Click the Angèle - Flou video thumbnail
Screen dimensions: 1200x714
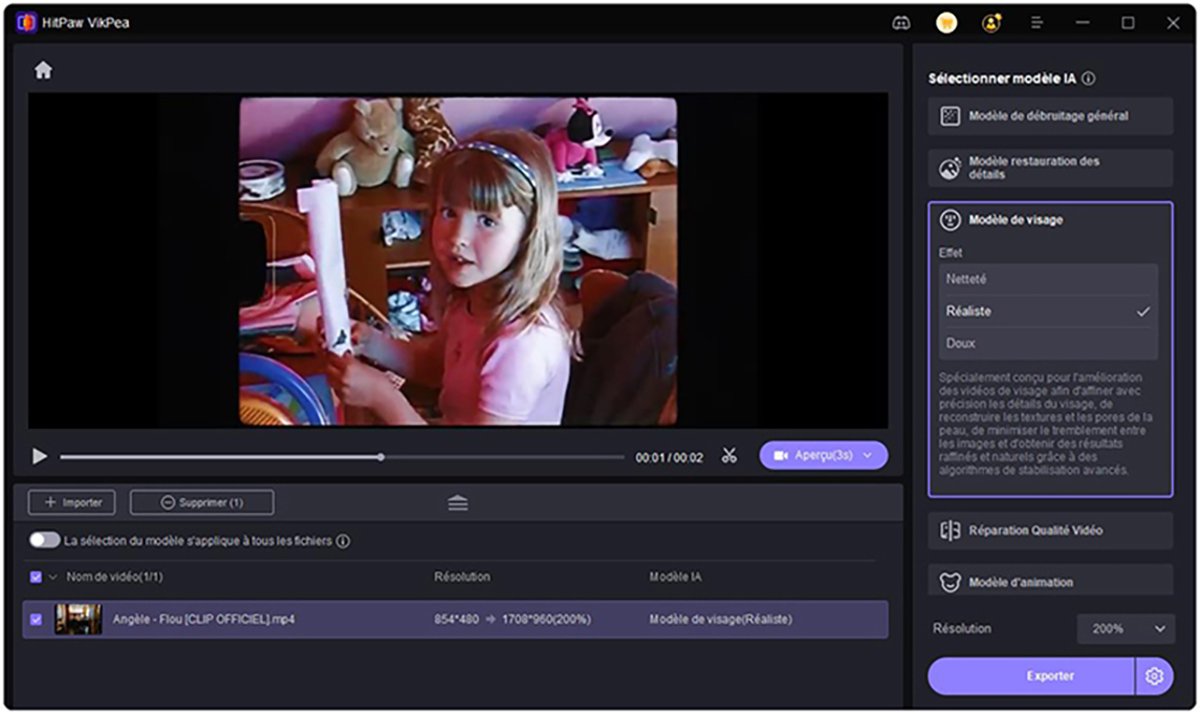78,619
